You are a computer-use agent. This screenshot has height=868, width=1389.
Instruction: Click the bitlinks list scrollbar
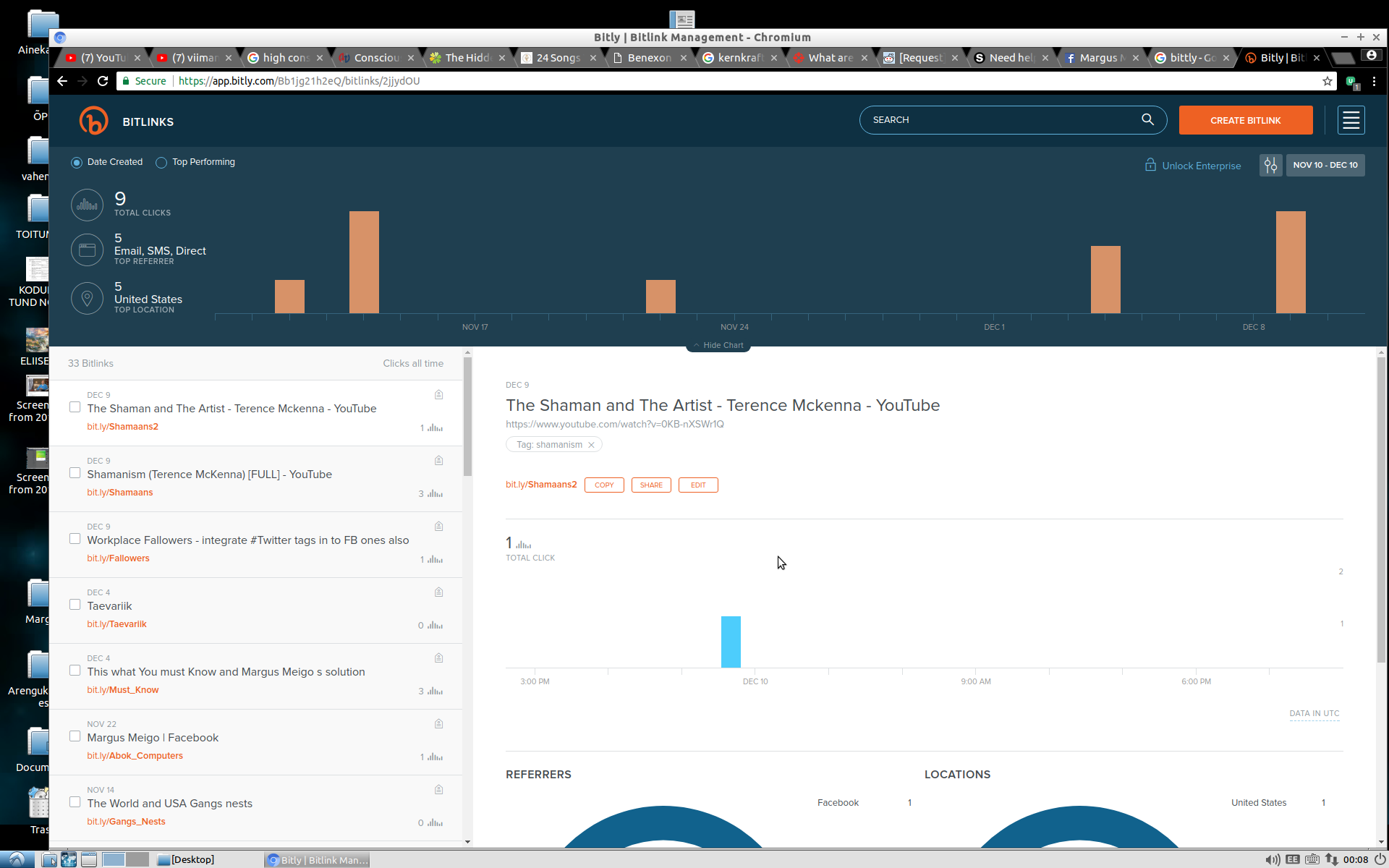click(467, 416)
